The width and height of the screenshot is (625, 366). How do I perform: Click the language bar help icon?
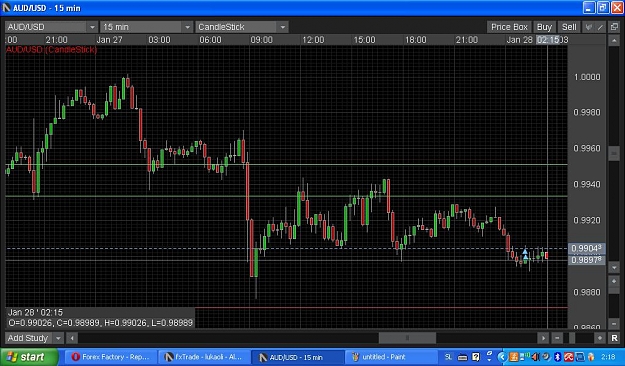(x=476, y=357)
